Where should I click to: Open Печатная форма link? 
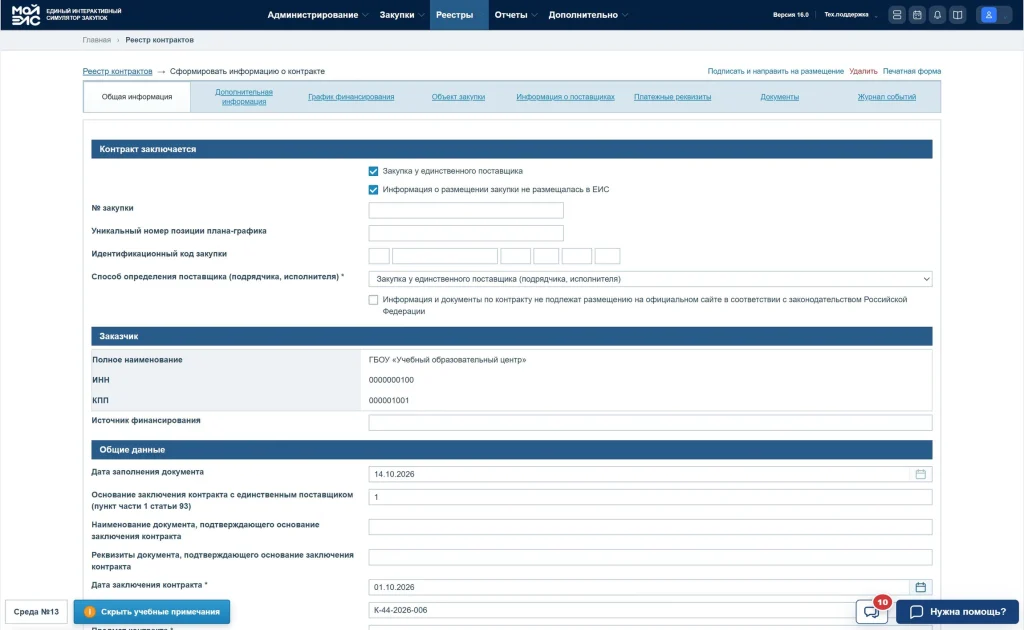(912, 71)
